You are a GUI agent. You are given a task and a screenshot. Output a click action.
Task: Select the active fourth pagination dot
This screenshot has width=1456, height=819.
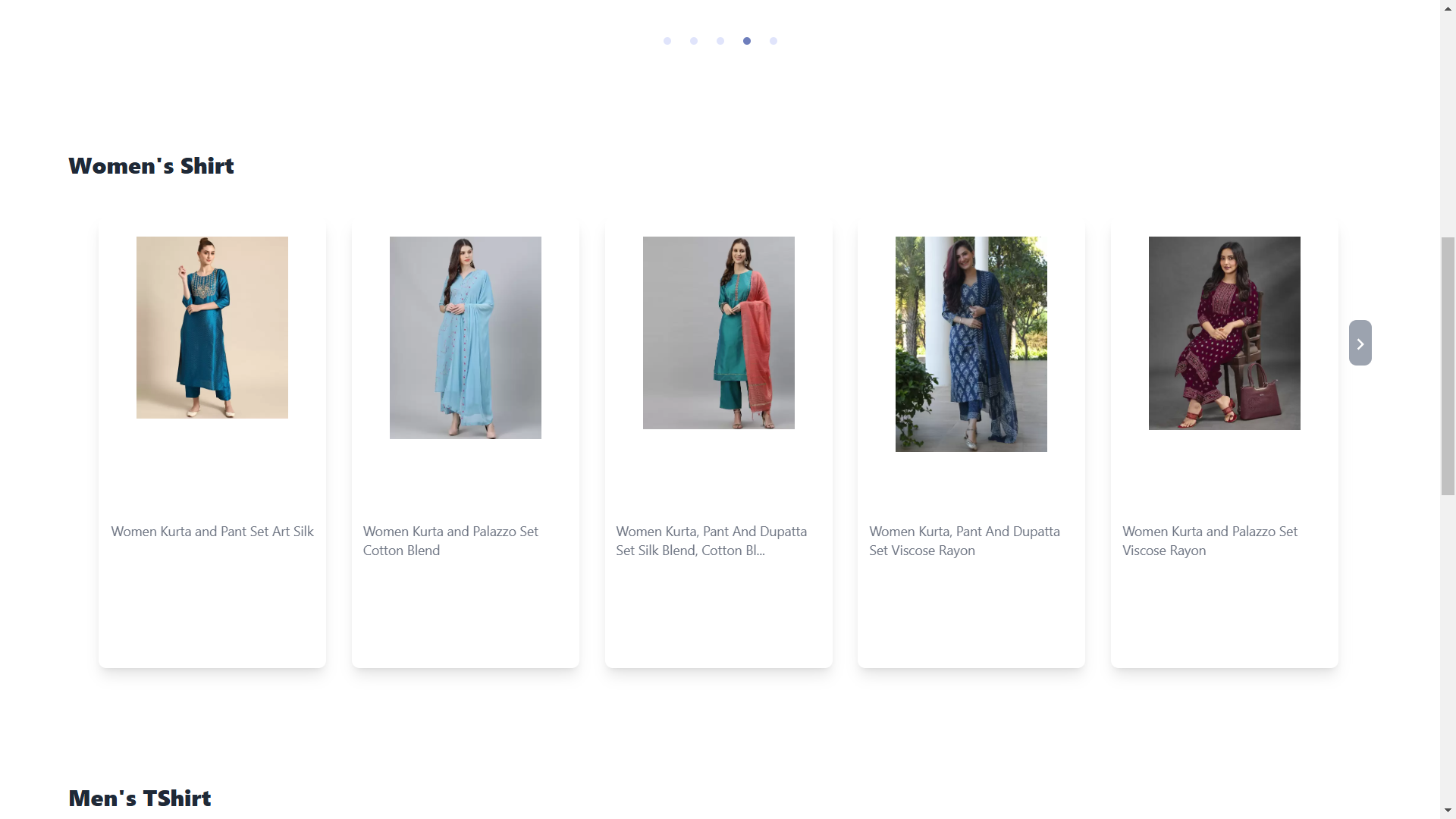[747, 41]
